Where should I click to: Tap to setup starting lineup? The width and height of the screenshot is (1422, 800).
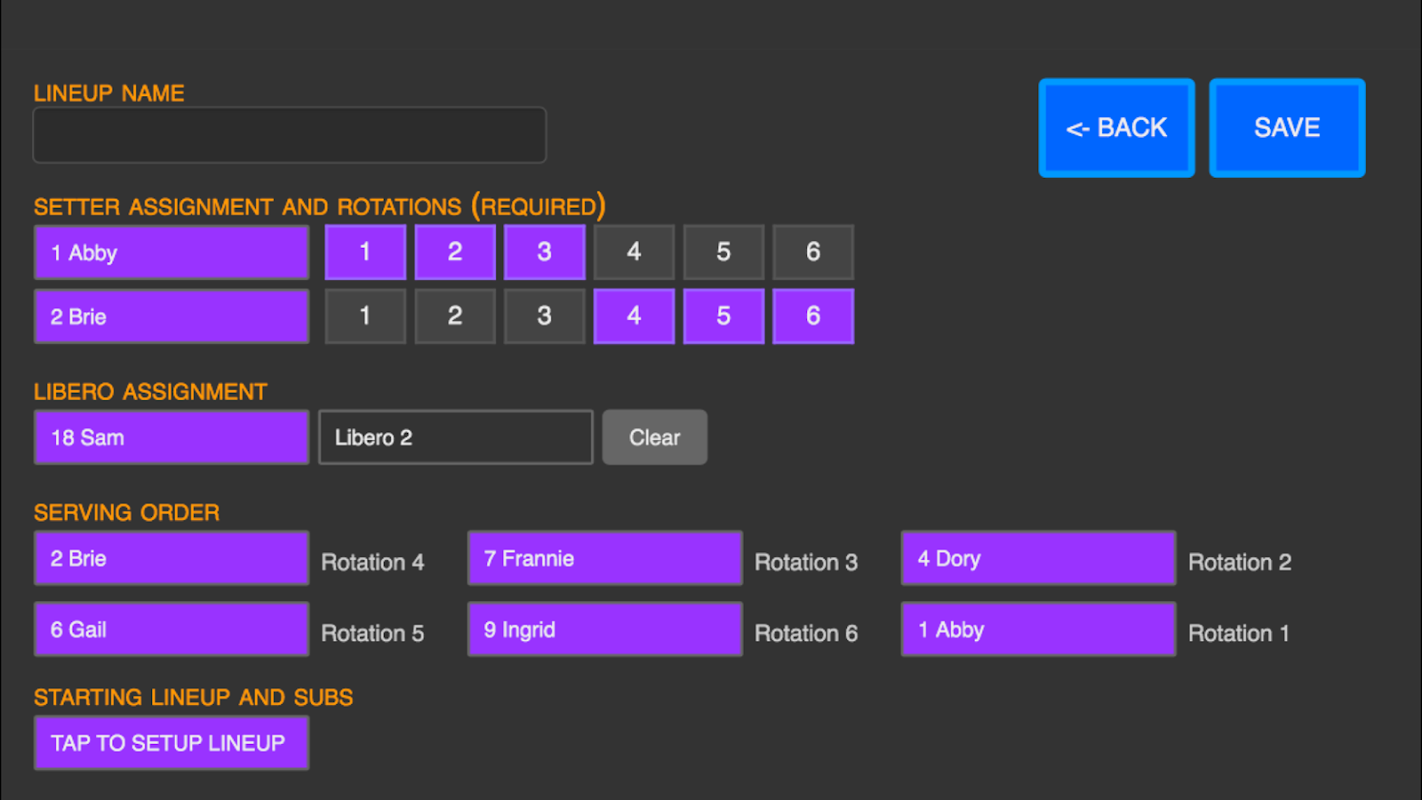tap(171, 742)
